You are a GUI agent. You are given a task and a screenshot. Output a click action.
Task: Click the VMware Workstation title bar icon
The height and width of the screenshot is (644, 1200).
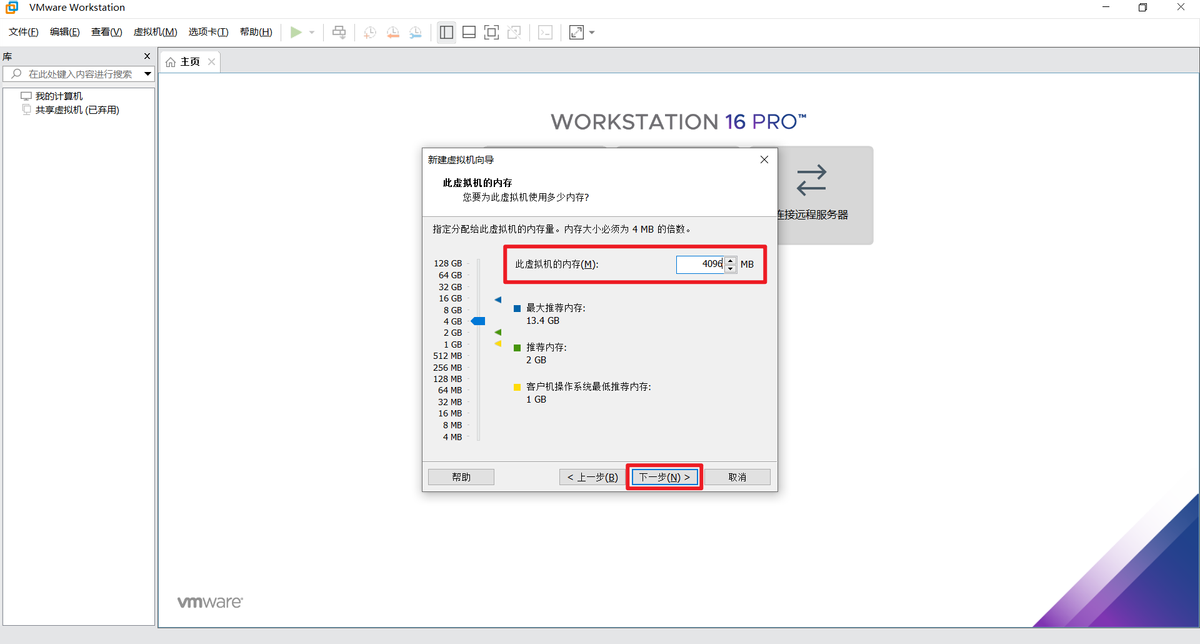click(12, 7)
